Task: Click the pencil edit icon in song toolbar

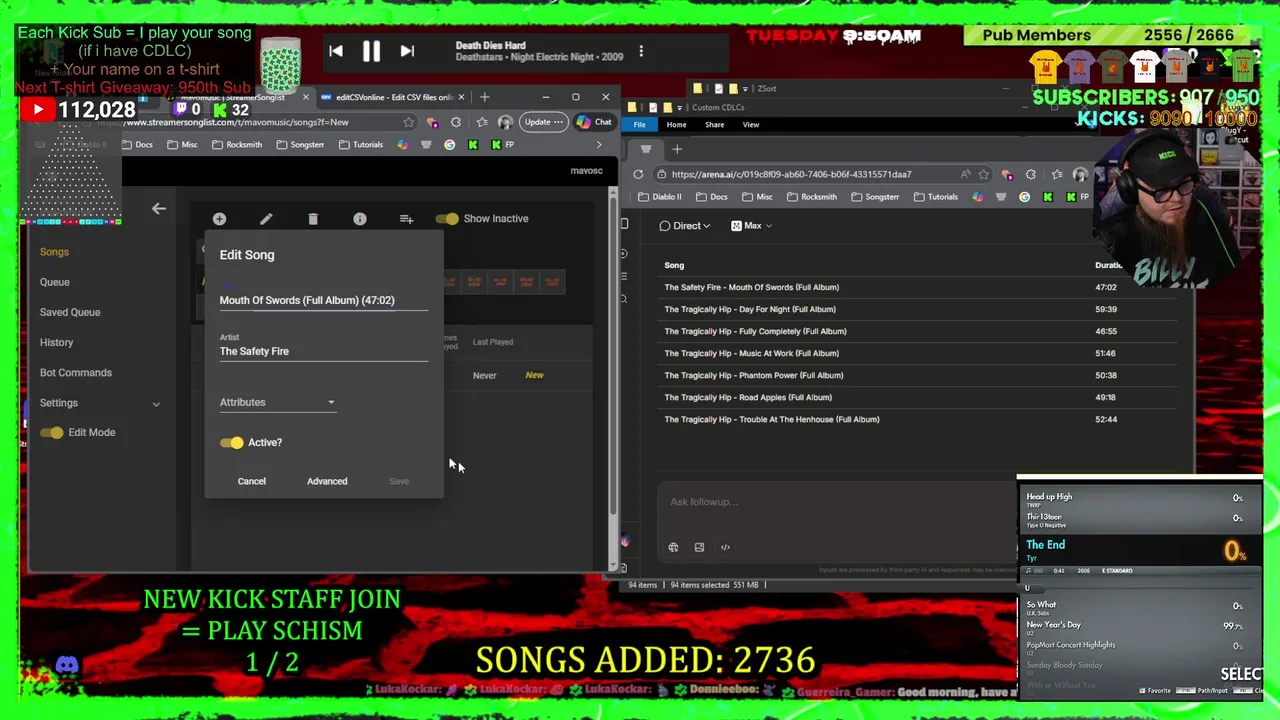Action: click(x=266, y=219)
